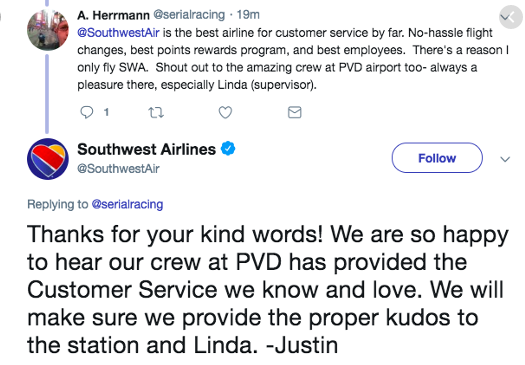
Task: Click the reply speech bubble icon
Action: (x=87, y=112)
